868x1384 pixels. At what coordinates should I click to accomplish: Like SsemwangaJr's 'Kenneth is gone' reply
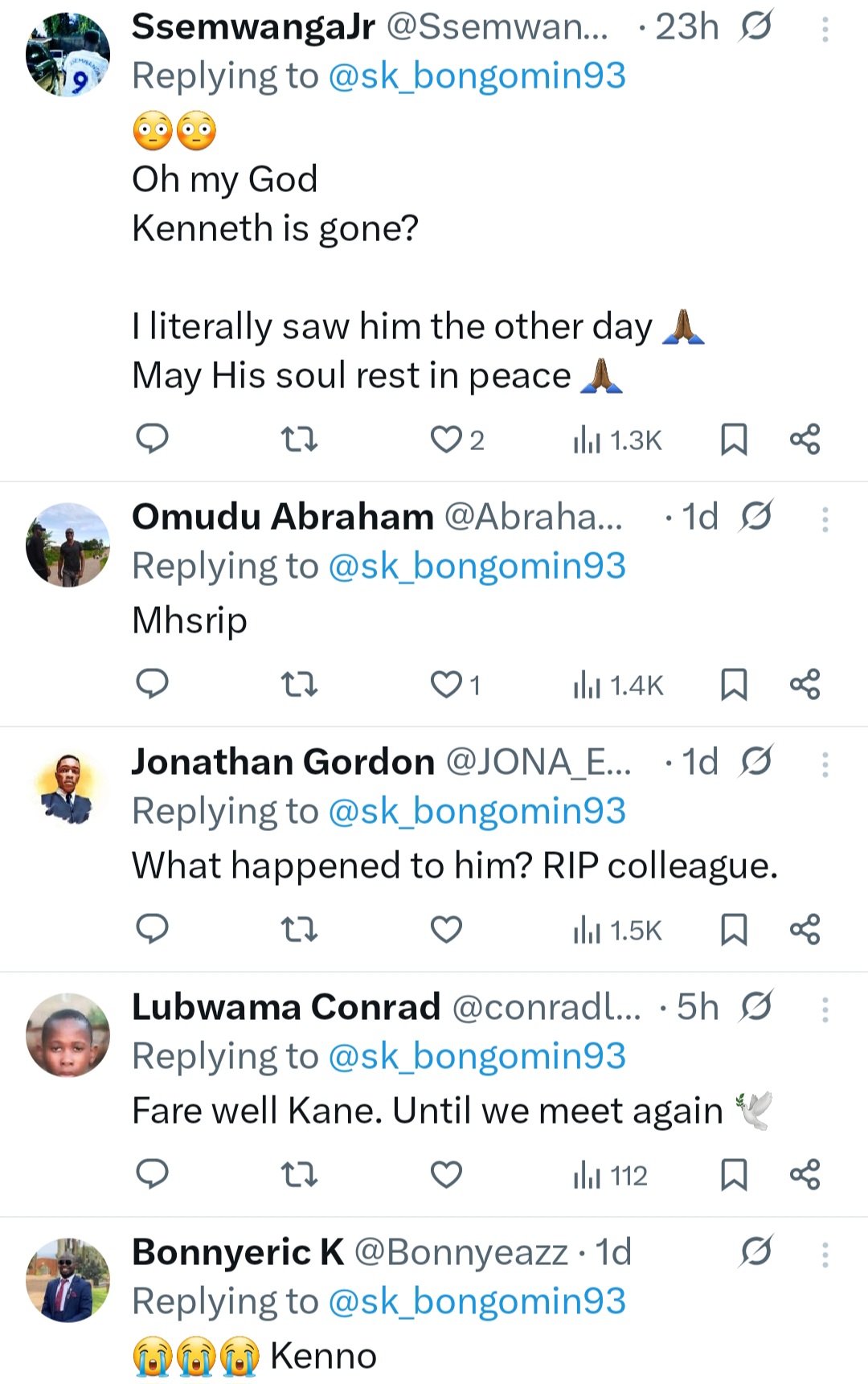click(446, 440)
